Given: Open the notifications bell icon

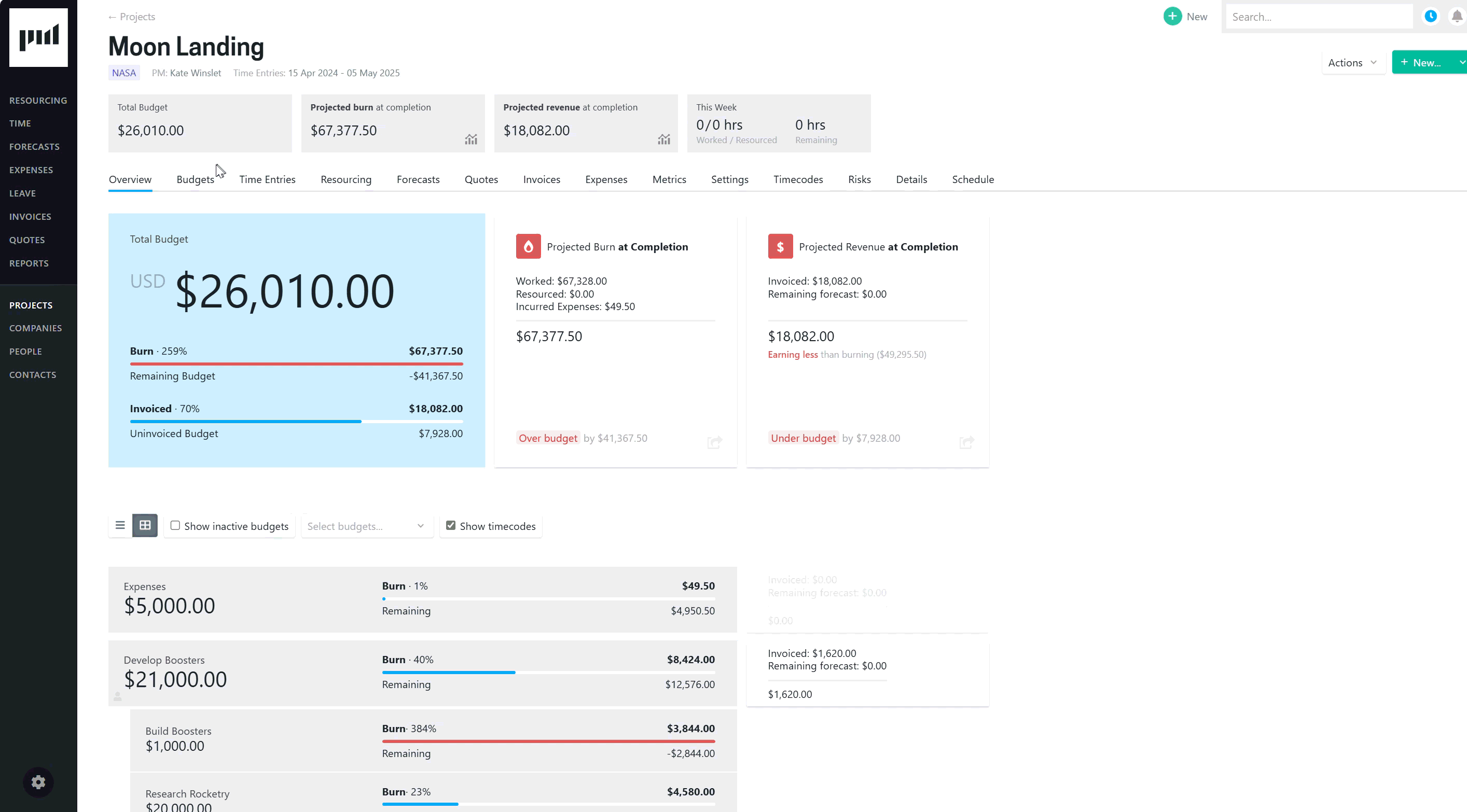Looking at the screenshot, I should tap(1457, 17).
